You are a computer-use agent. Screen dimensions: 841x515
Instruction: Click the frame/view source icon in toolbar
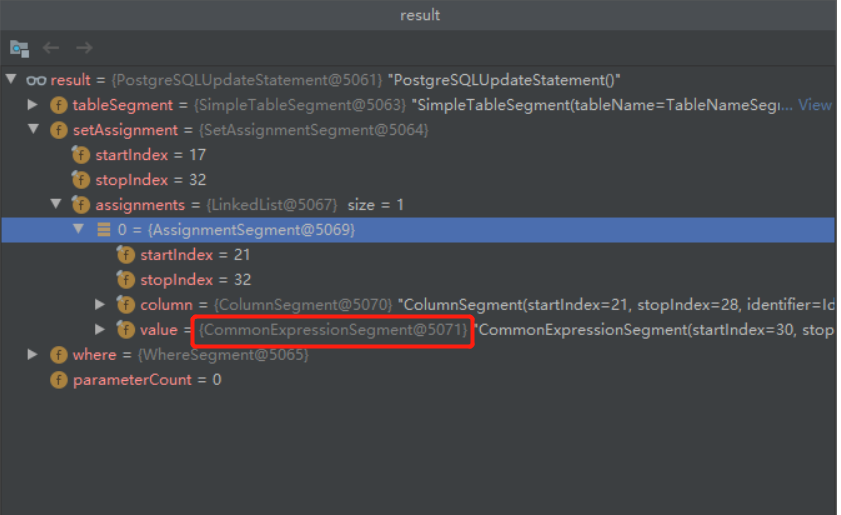click(x=19, y=49)
